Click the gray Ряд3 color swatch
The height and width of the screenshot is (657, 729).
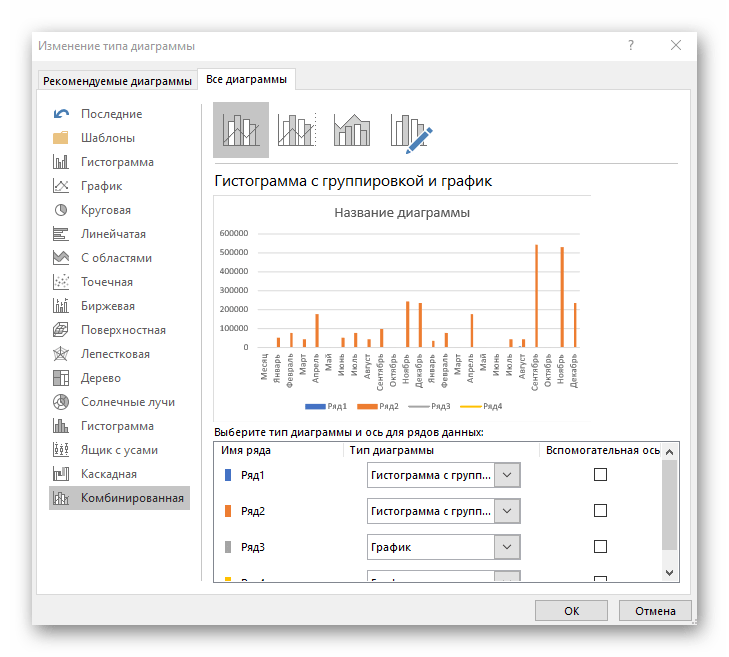(x=228, y=546)
